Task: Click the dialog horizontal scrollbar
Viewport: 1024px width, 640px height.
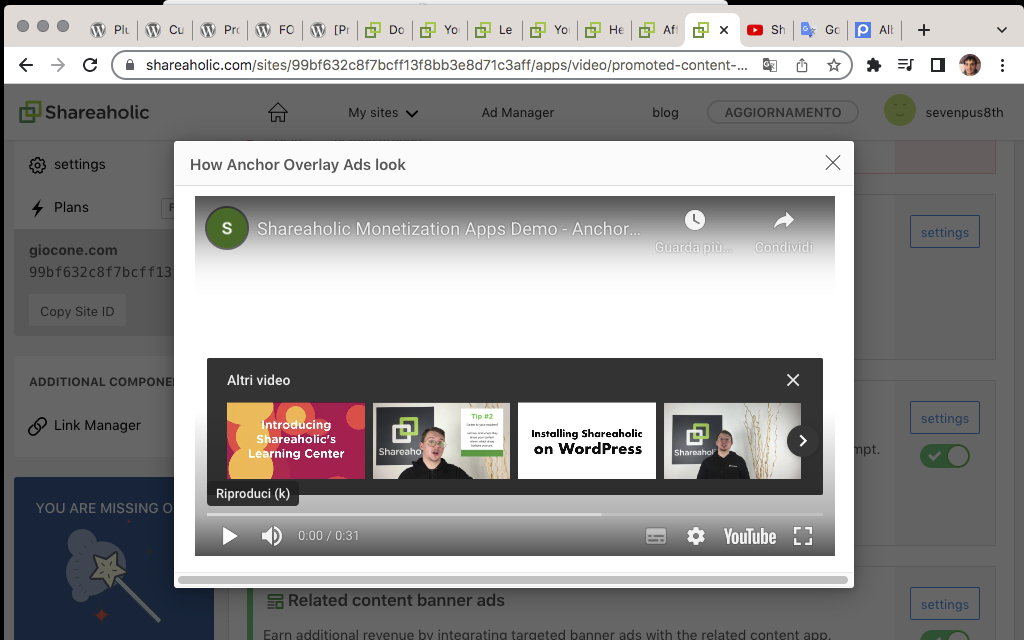Action: [x=513, y=580]
